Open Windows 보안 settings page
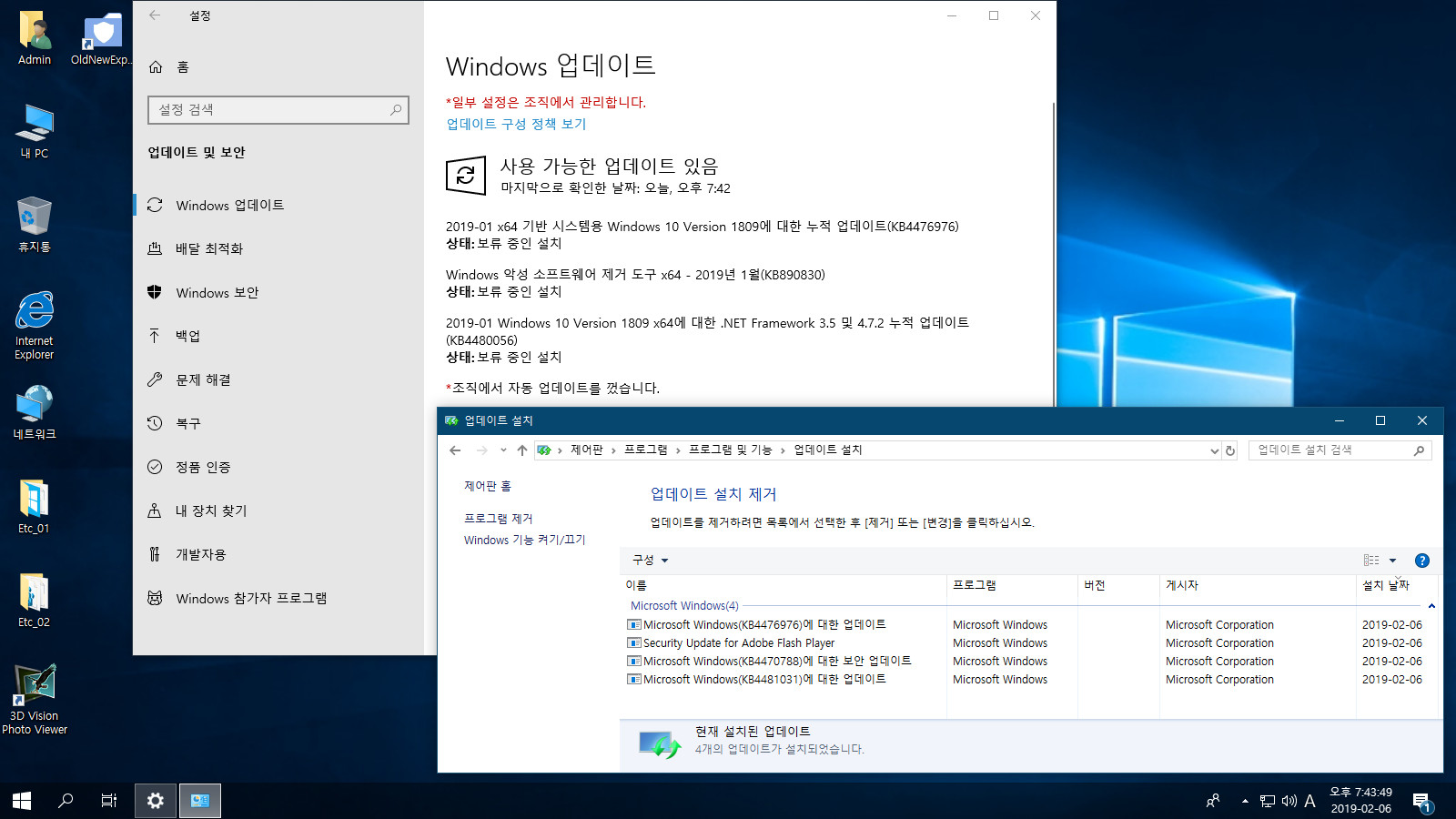The height and width of the screenshot is (819, 1456). 278,292
